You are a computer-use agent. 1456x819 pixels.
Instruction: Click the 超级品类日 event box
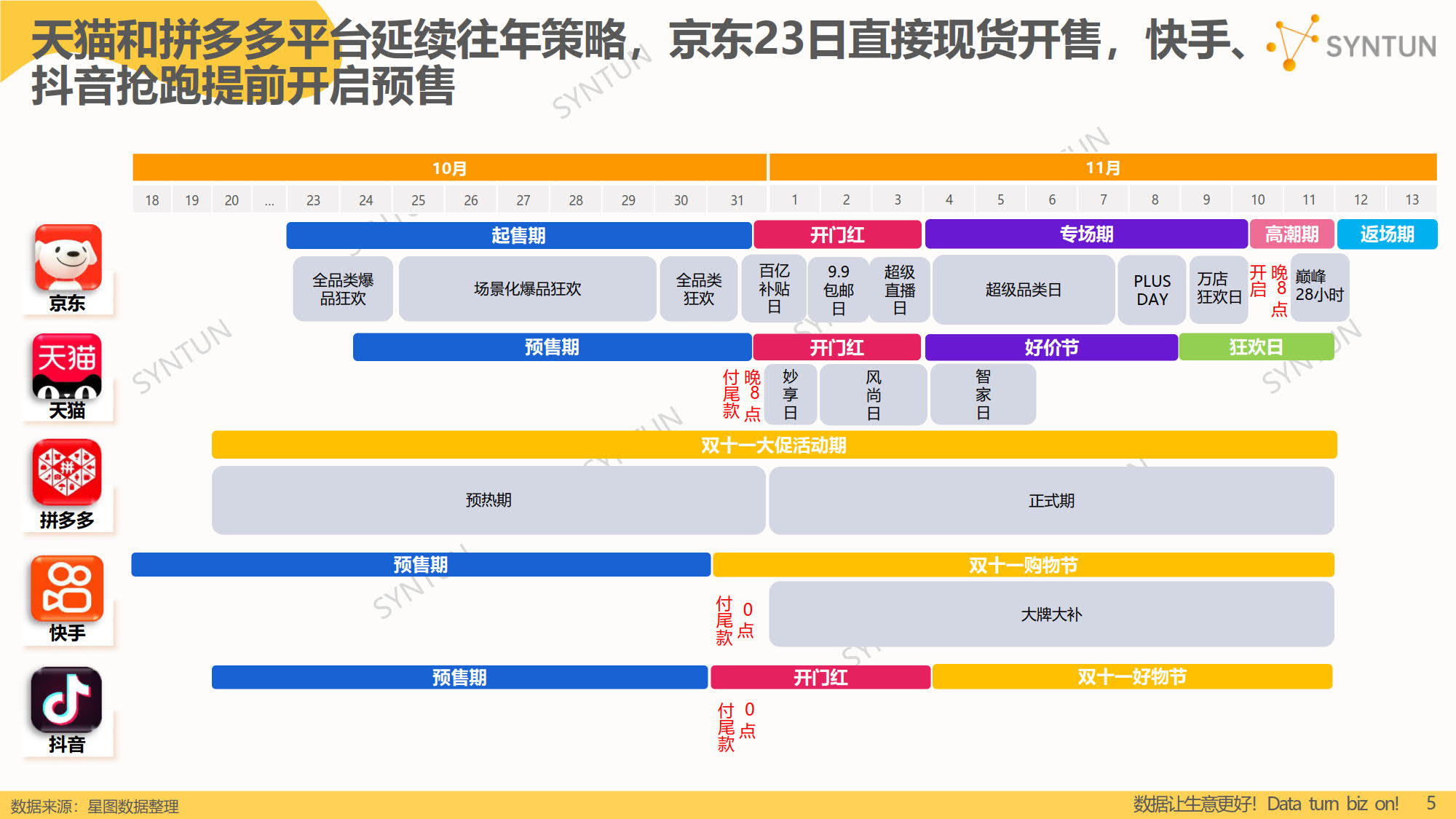[x=1023, y=290]
